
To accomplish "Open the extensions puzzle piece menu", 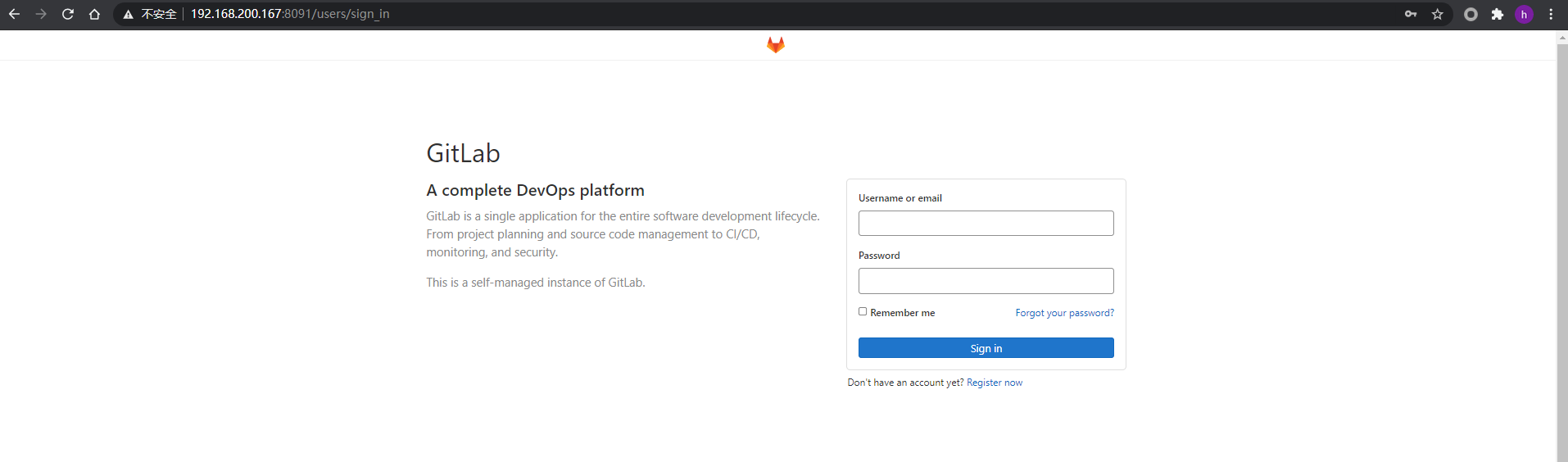I will [1498, 14].
